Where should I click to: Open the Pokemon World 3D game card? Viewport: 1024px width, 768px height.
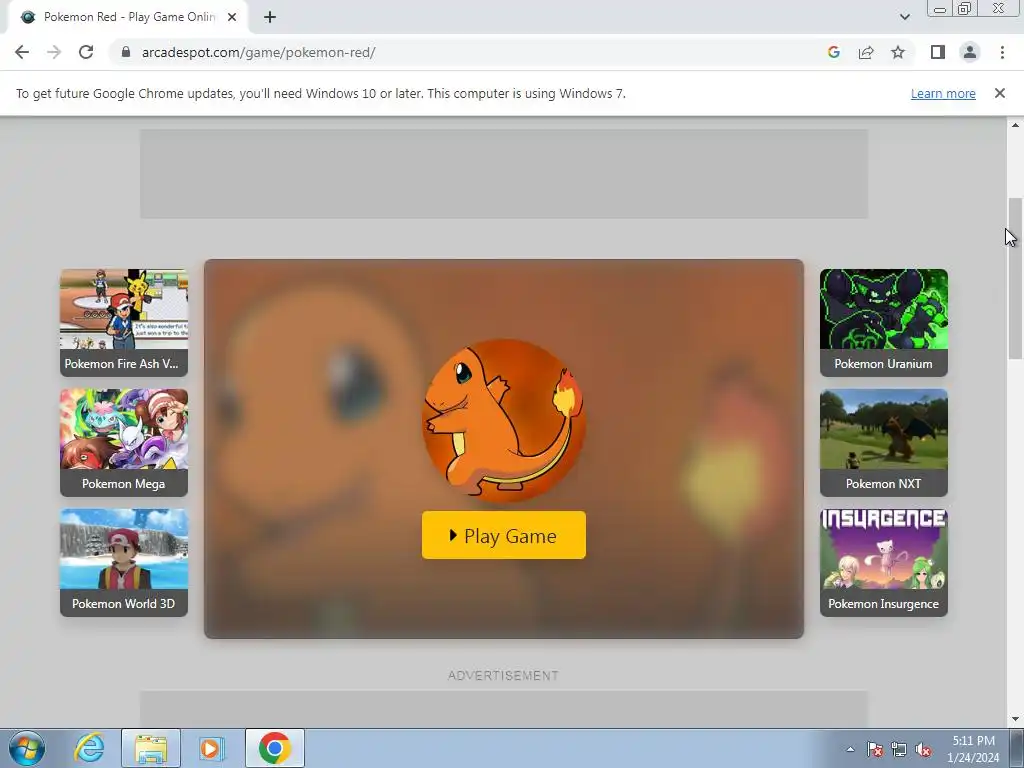(x=124, y=563)
